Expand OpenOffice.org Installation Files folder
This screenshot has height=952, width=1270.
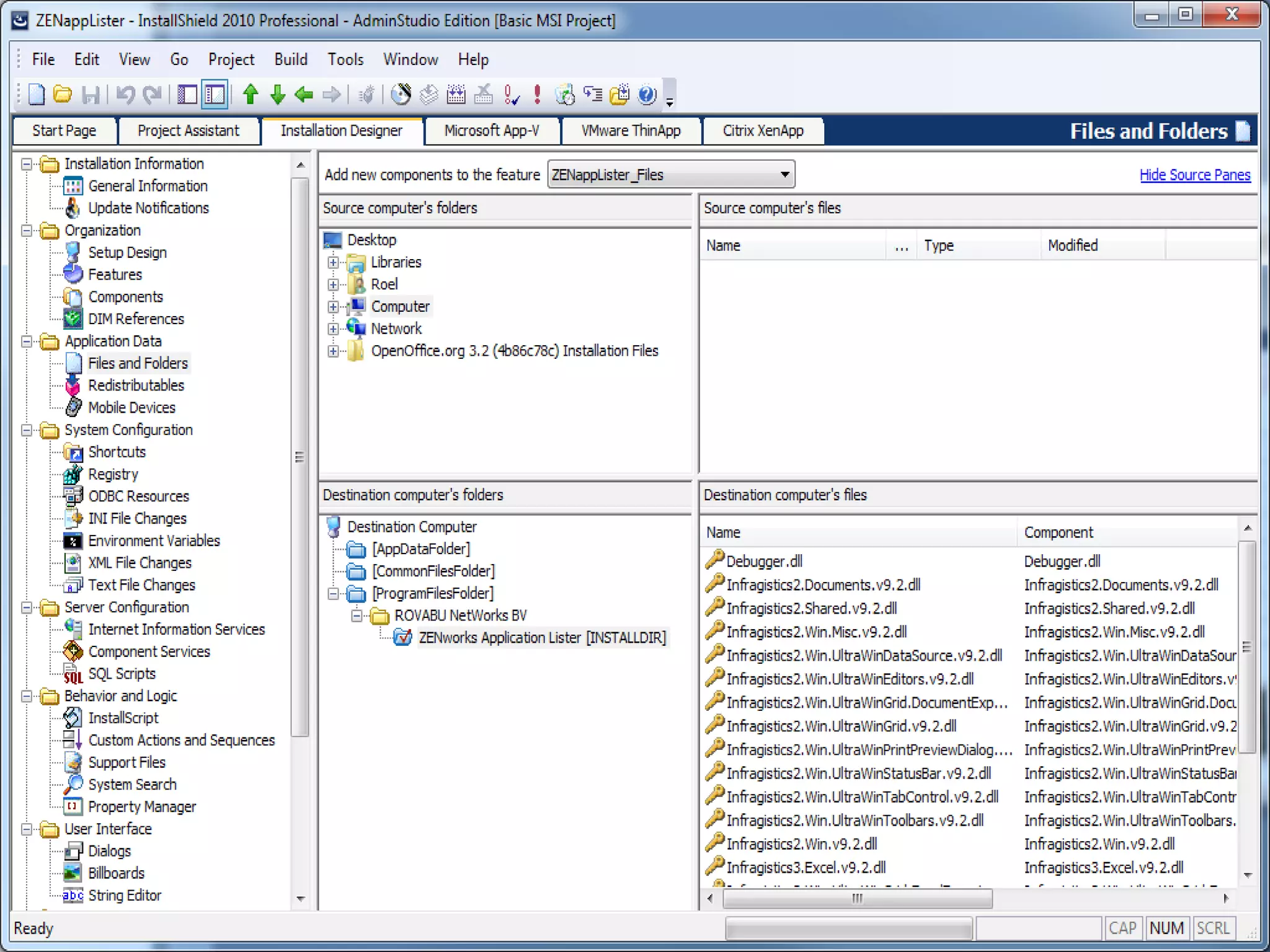[333, 351]
